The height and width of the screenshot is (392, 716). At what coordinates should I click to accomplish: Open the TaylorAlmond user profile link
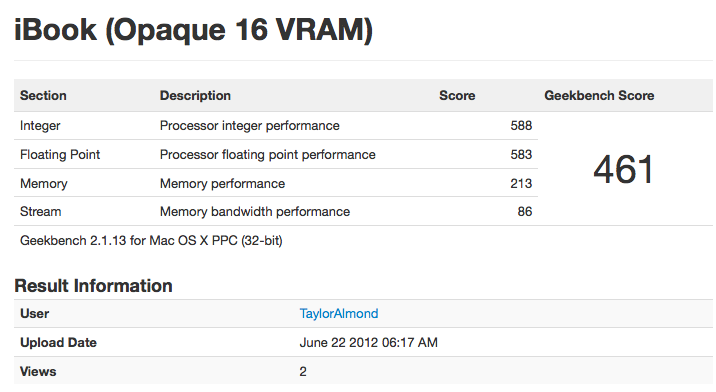(x=338, y=313)
